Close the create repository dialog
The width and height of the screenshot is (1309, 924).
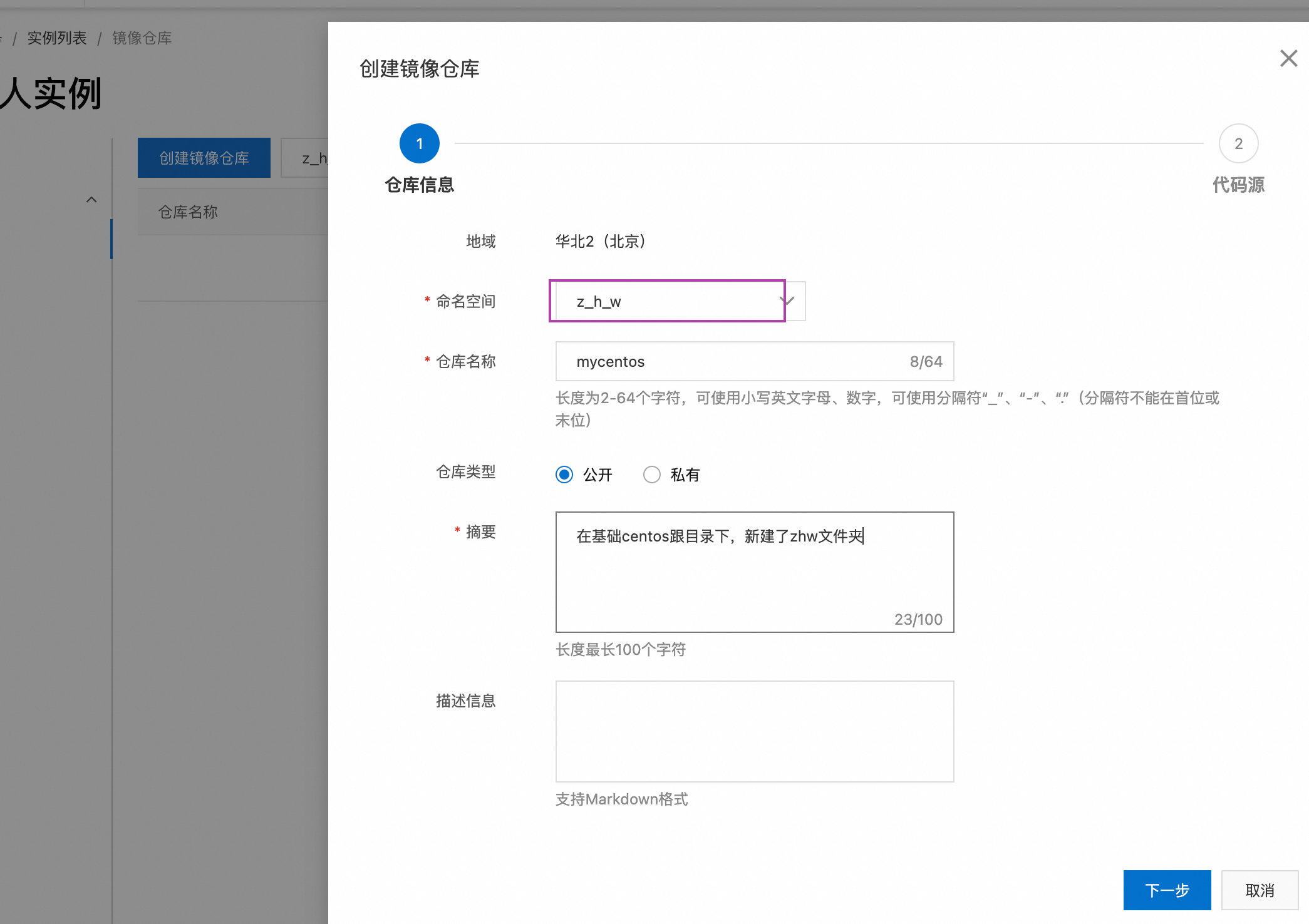(x=1288, y=59)
